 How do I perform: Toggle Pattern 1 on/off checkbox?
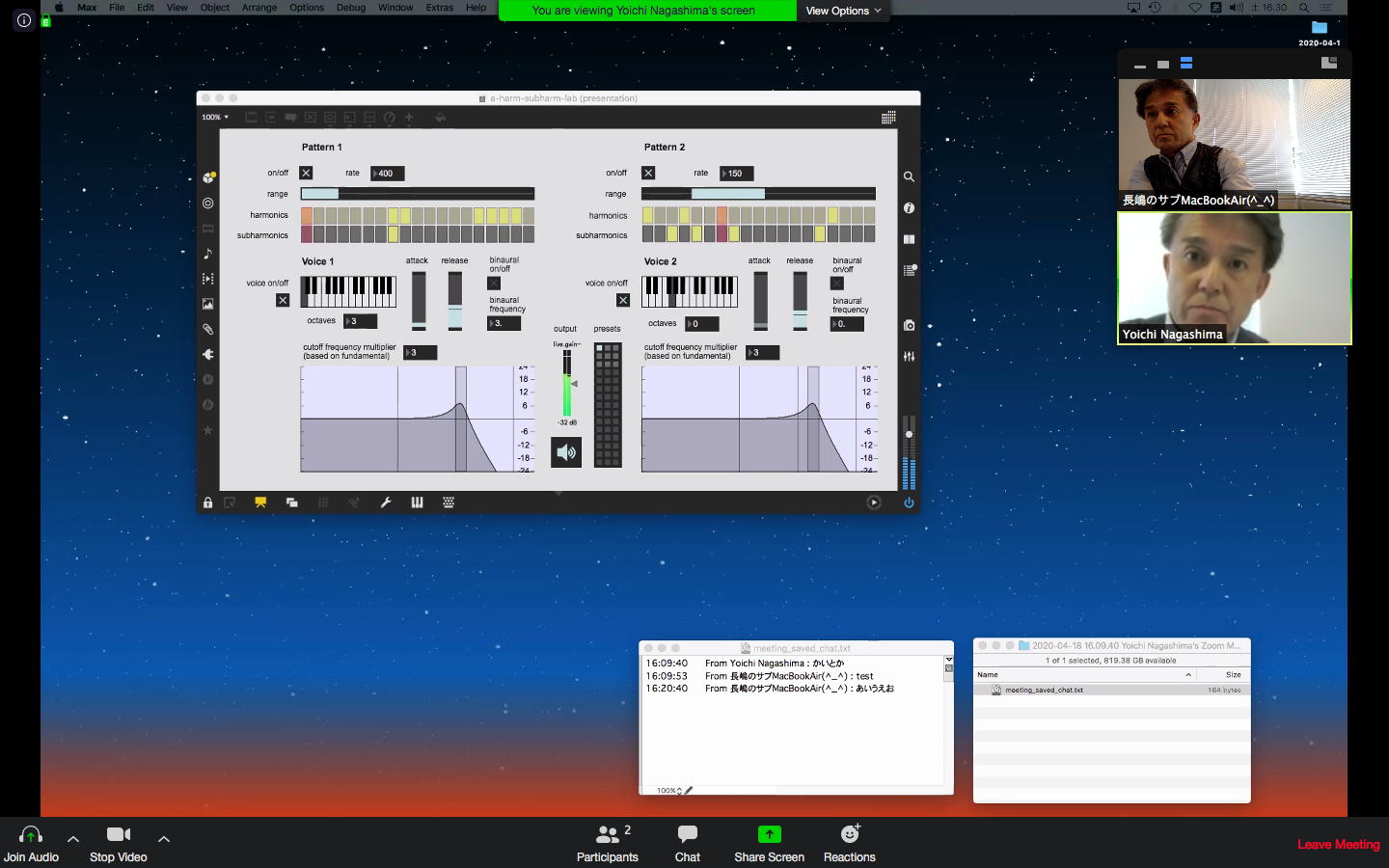(306, 173)
